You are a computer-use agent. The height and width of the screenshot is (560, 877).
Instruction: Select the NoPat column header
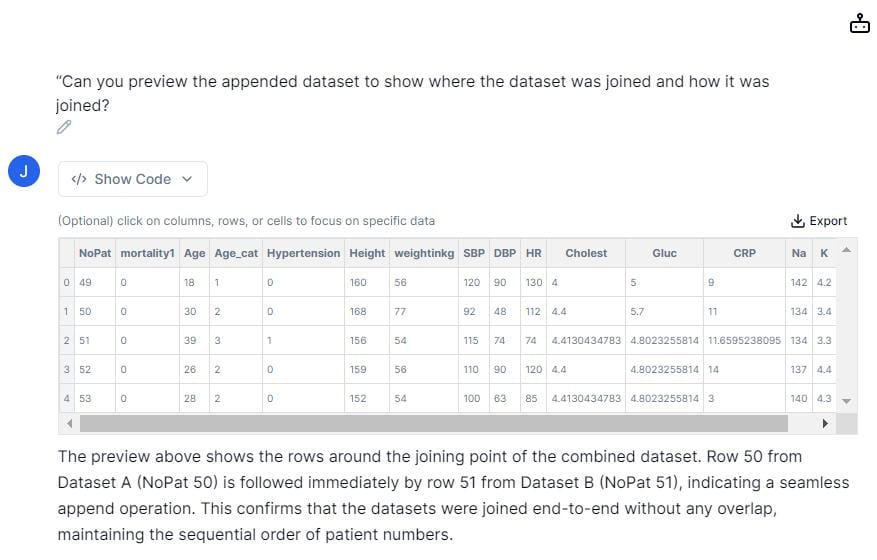tap(95, 253)
